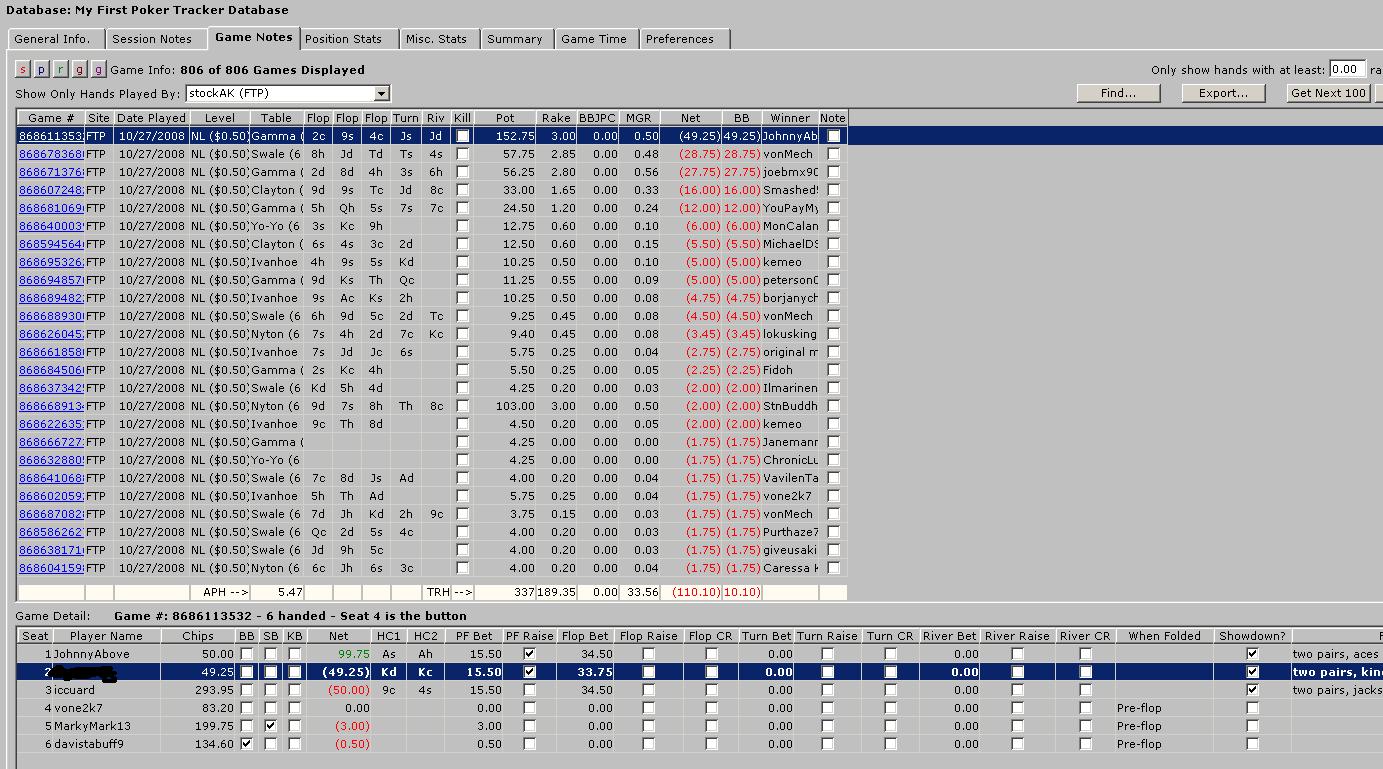Open the game link in the joebmx row
This screenshot has width=1383, height=769.
click(50, 172)
